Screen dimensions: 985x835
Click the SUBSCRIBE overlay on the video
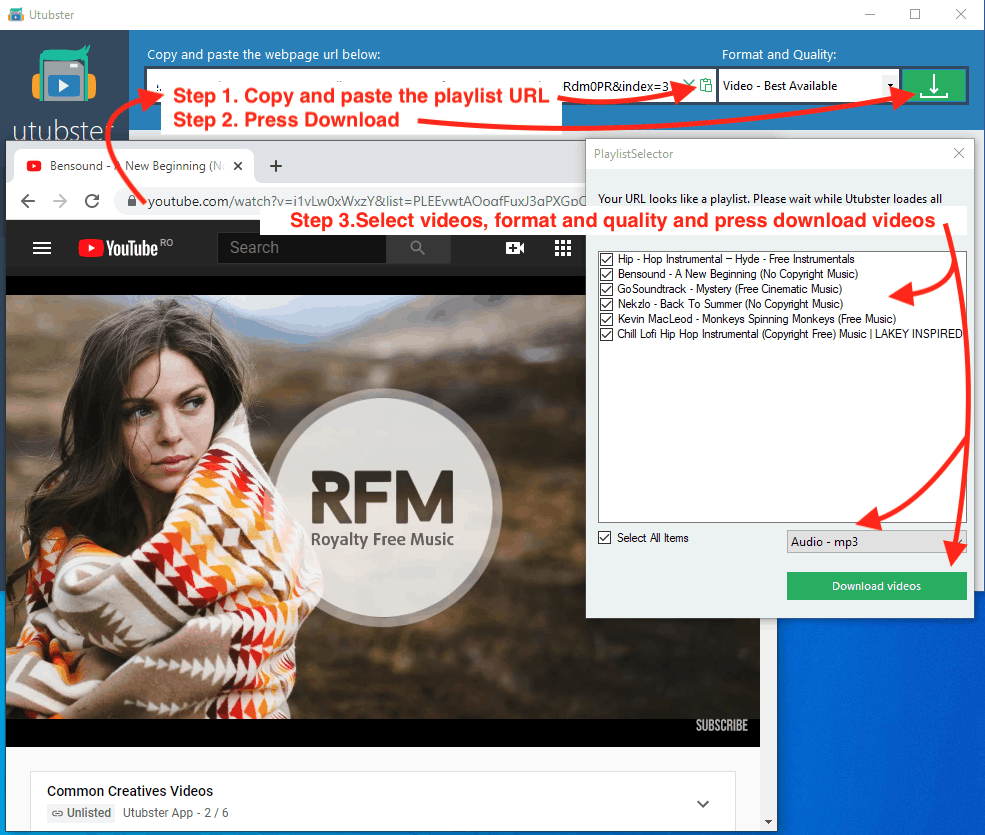(x=722, y=725)
